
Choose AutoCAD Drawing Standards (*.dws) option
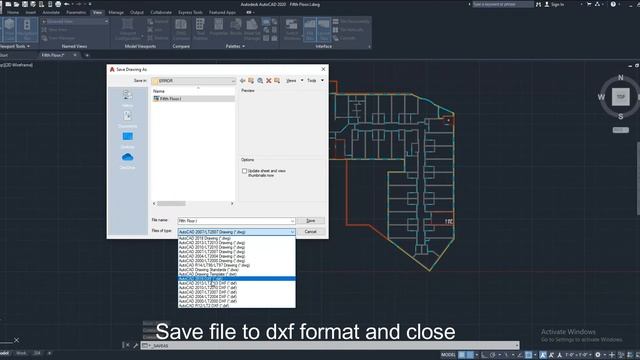click(236, 270)
